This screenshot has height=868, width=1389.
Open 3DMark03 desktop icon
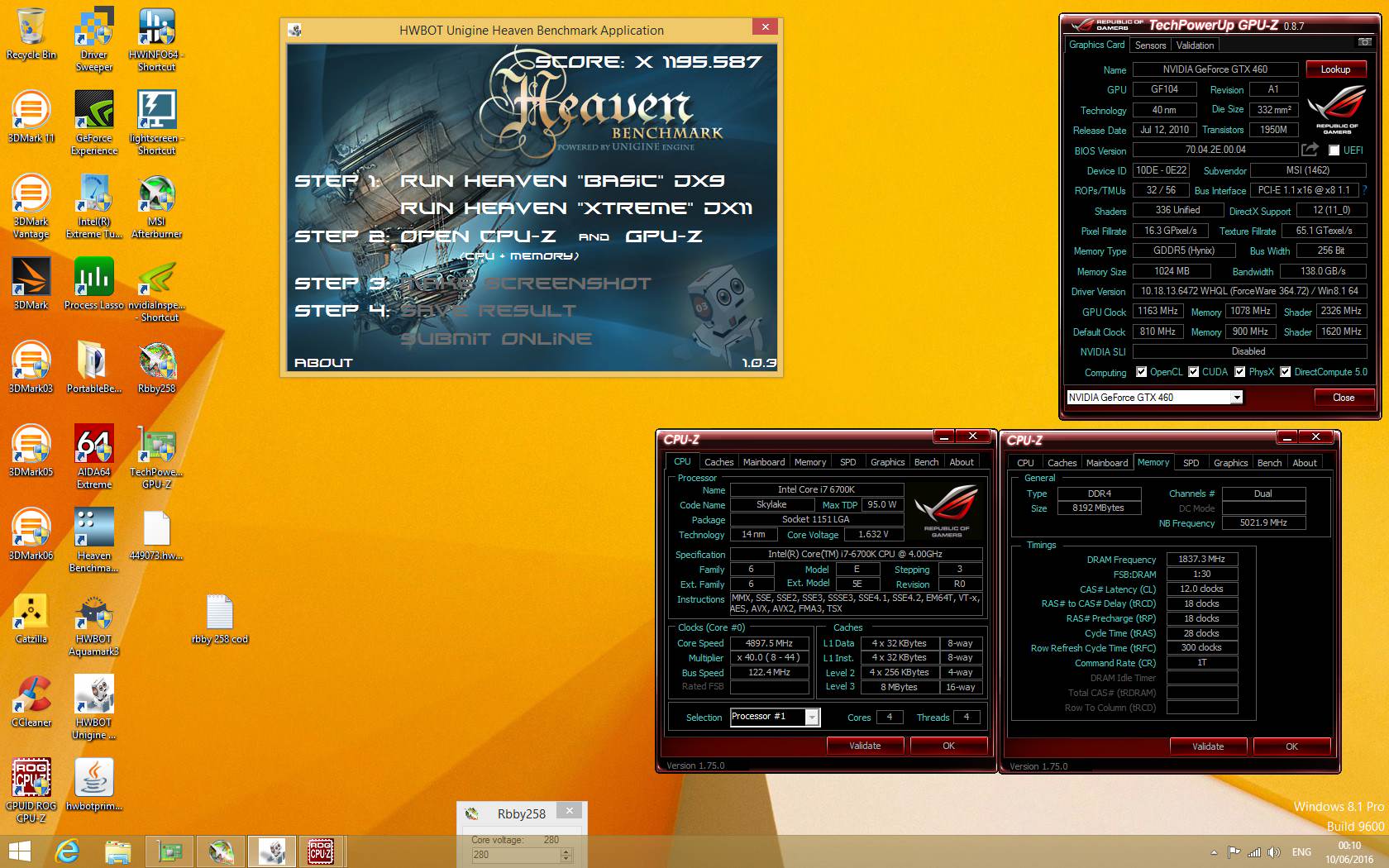(31, 367)
